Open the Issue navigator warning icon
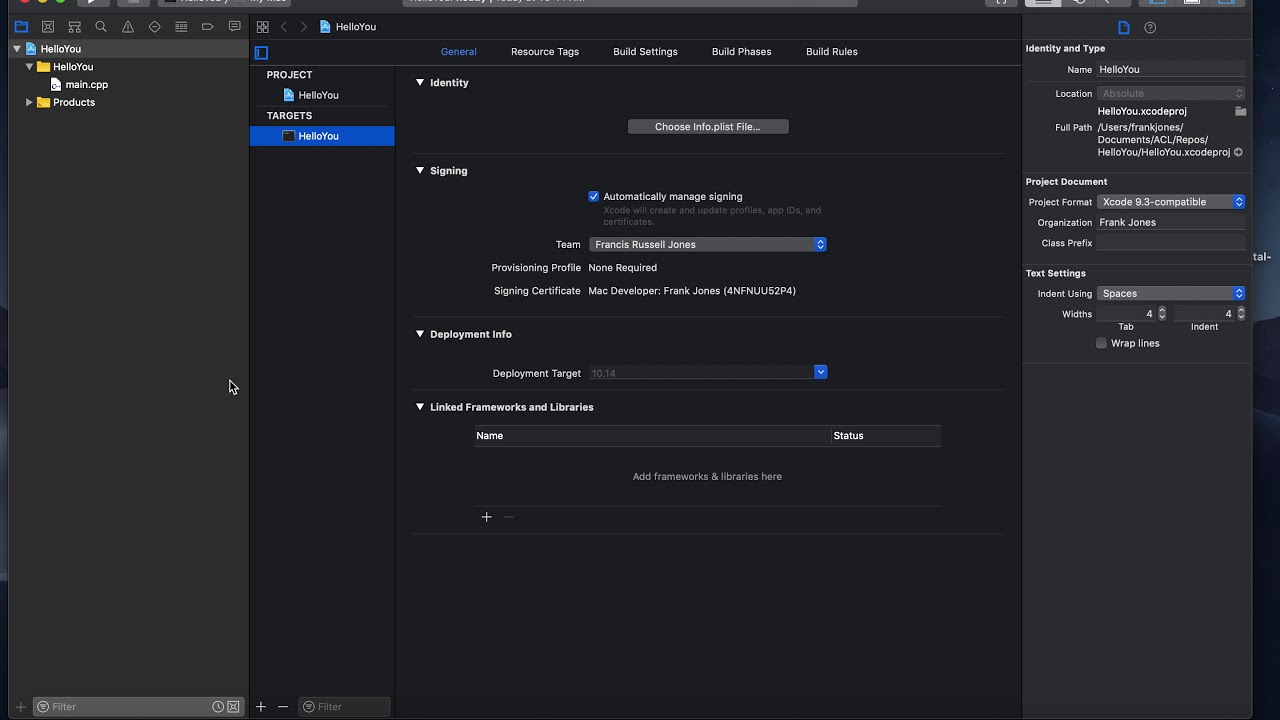1280x720 pixels. pos(128,27)
